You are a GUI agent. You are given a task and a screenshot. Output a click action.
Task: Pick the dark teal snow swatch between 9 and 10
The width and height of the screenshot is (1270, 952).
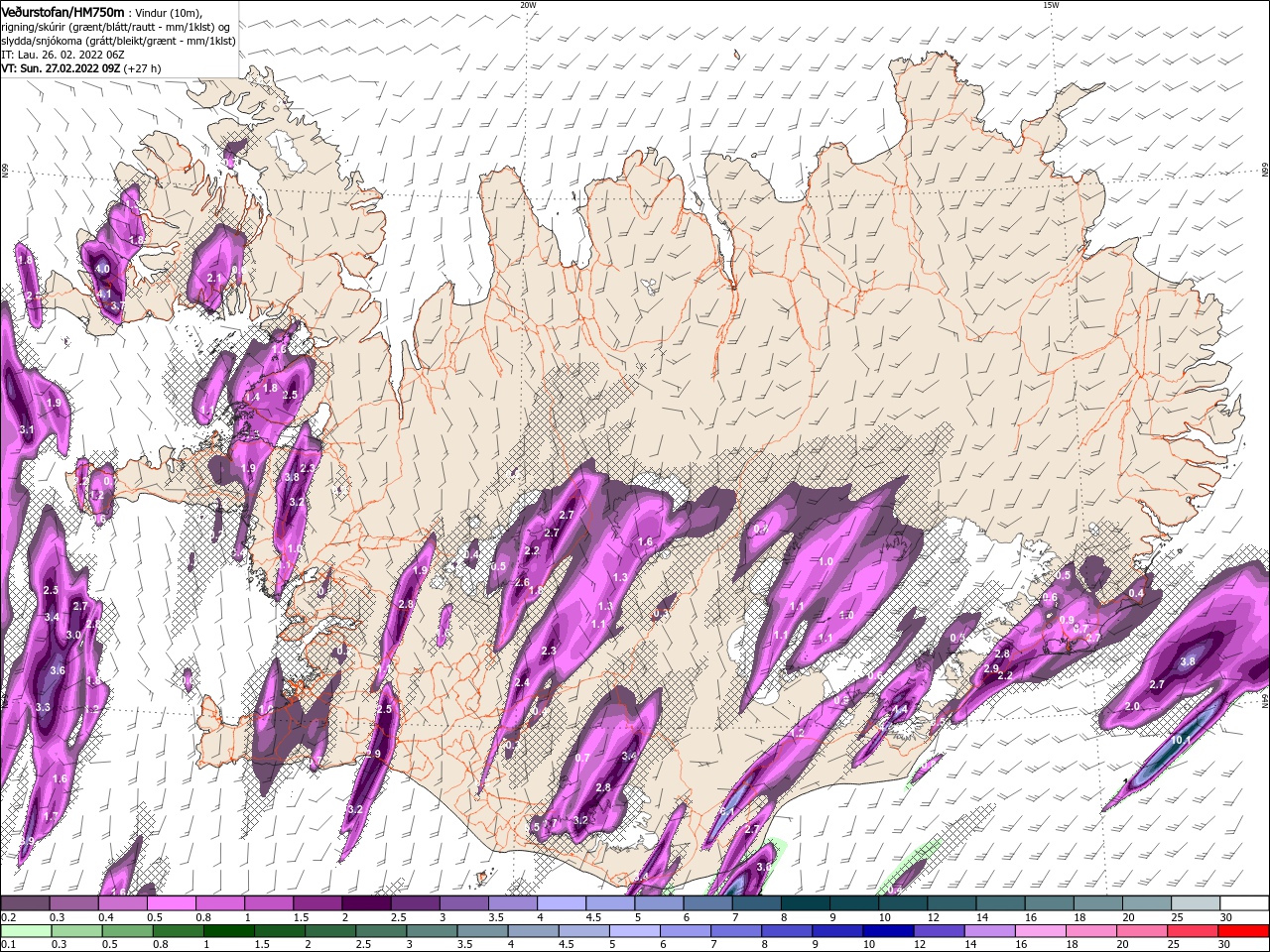click(x=854, y=903)
